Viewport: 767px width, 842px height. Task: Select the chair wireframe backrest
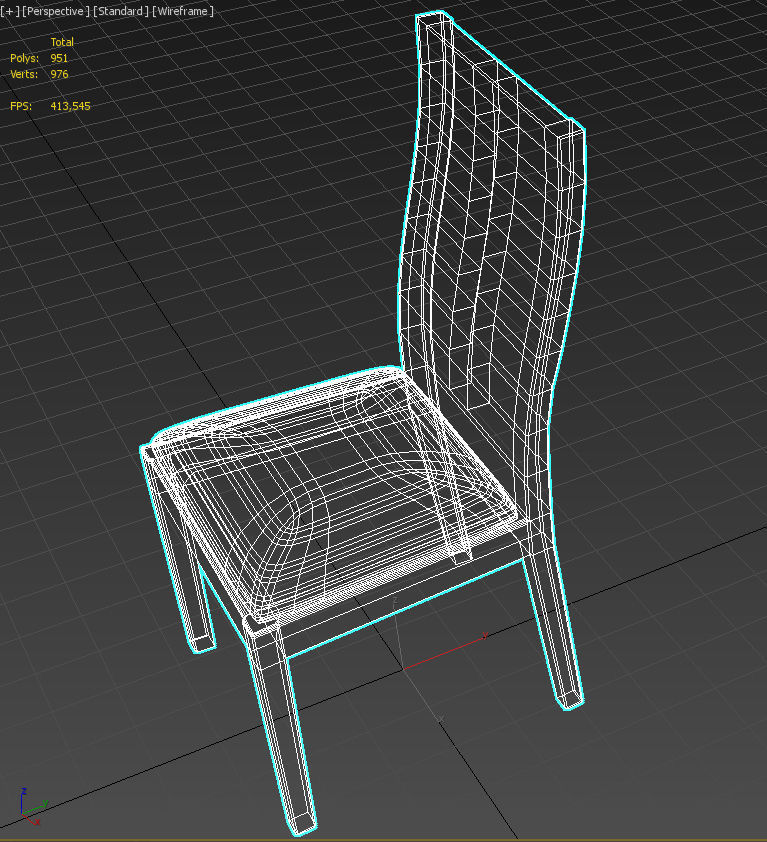point(491,231)
